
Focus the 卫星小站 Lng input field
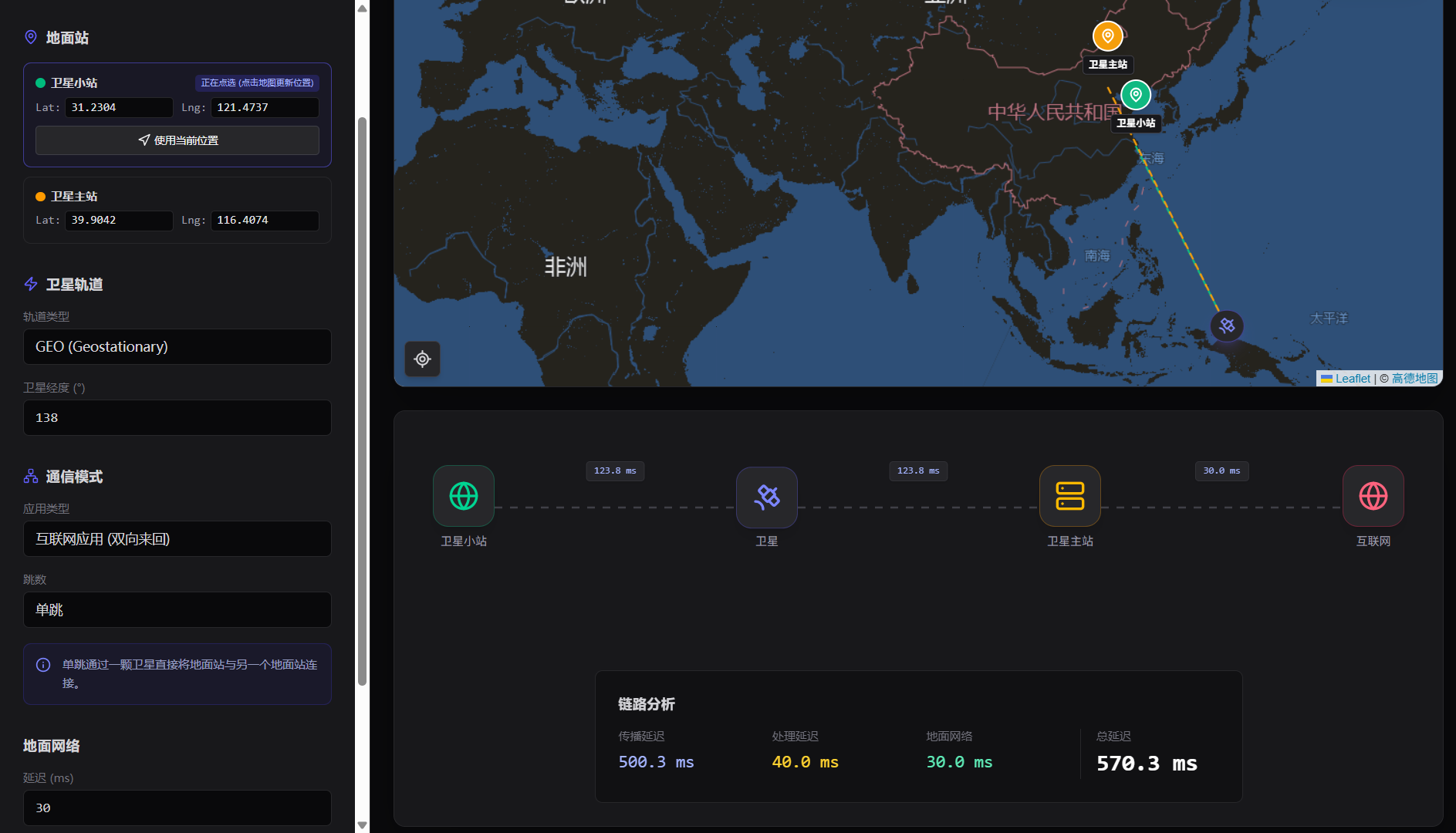click(265, 107)
